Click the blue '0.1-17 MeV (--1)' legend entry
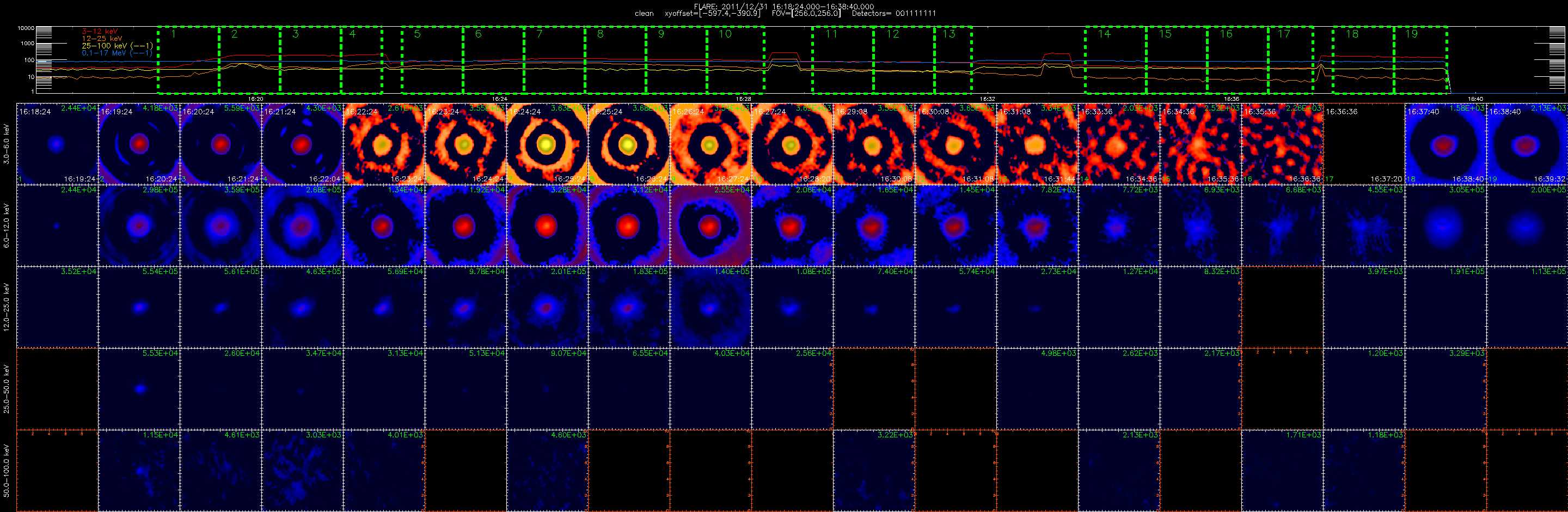1568x512 pixels. [117, 53]
